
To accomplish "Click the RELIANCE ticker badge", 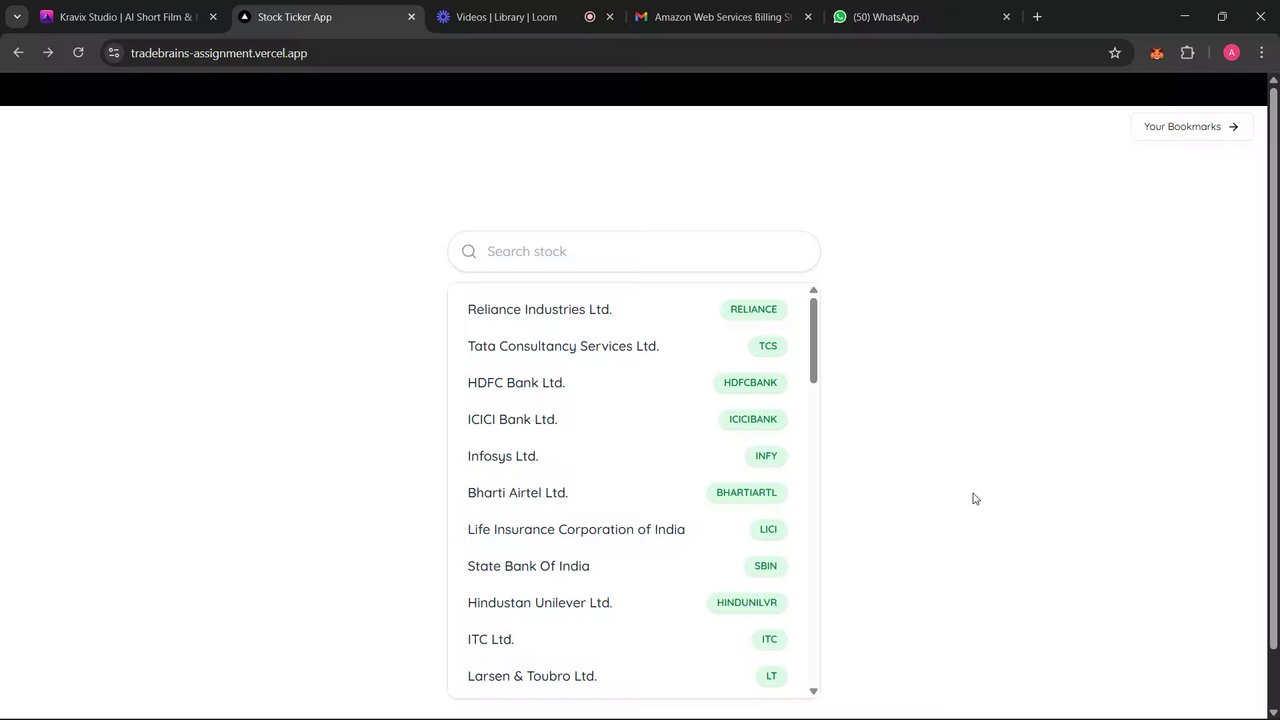I will [754, 309].
